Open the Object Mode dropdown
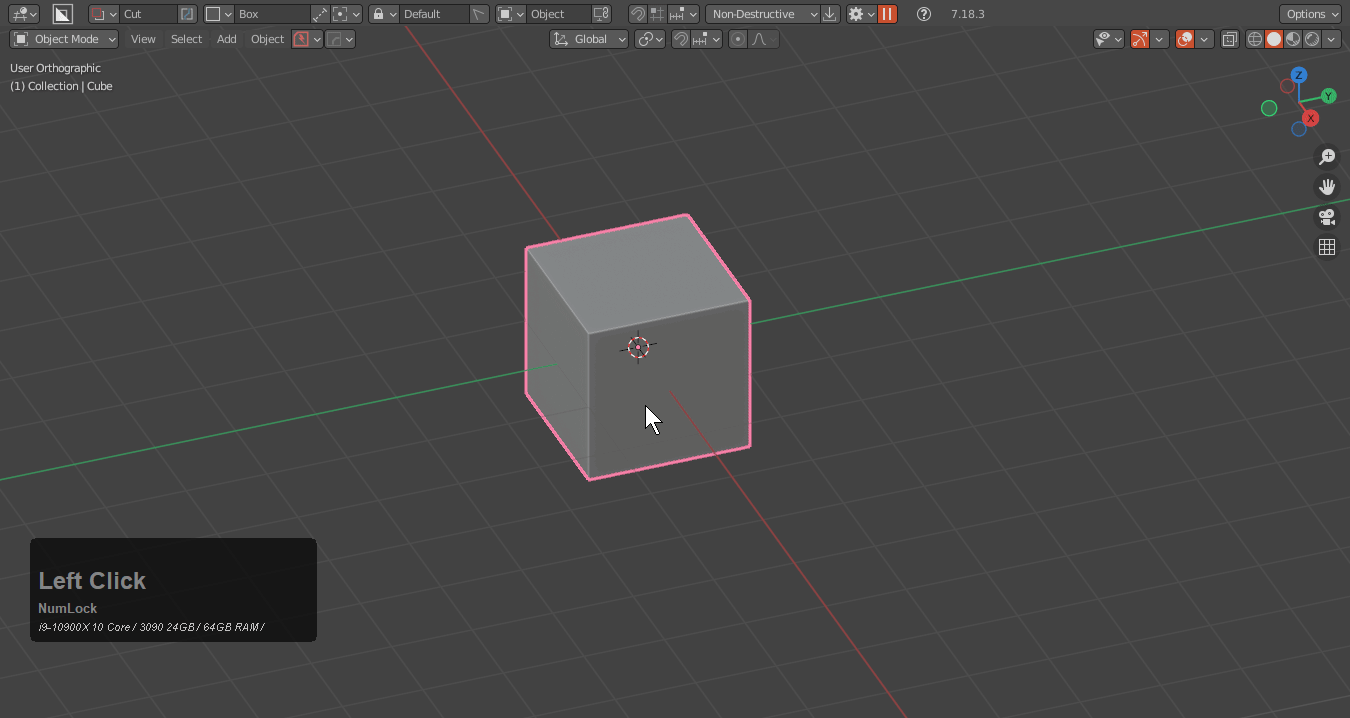 point(64,39)
